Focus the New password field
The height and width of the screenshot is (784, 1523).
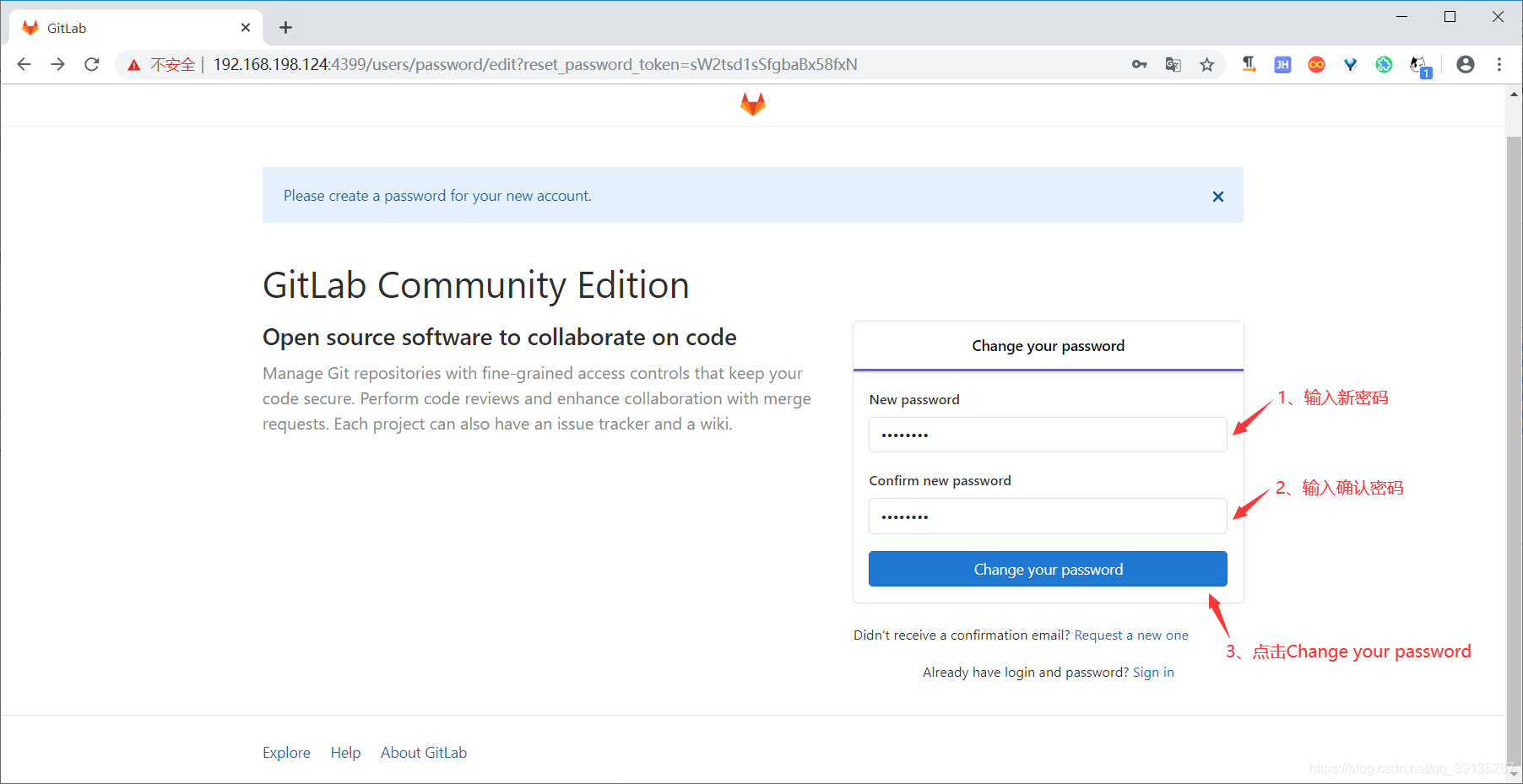point(1048,435)
